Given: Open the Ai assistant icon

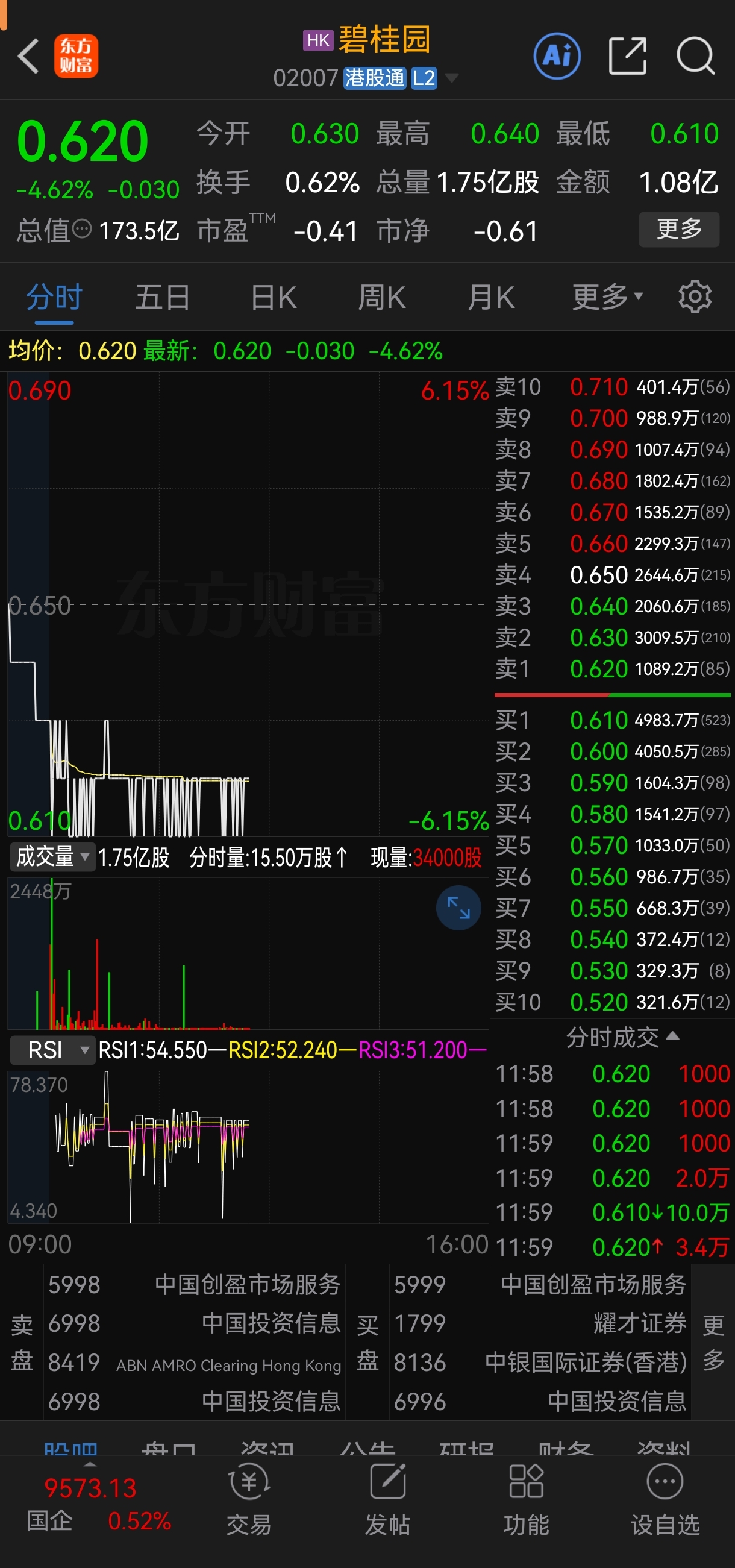Looking at the screenshot, I should (557, 56).
